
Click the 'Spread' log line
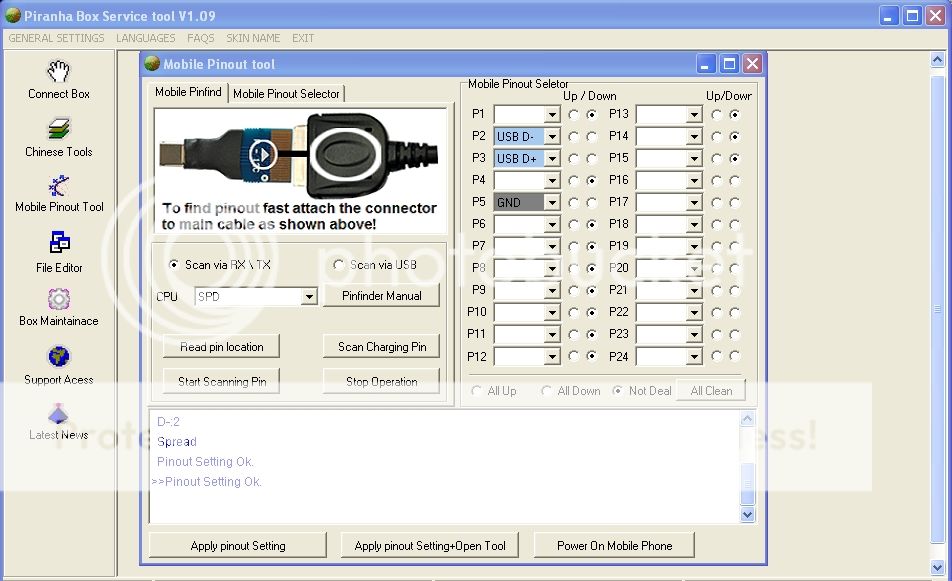177,441
